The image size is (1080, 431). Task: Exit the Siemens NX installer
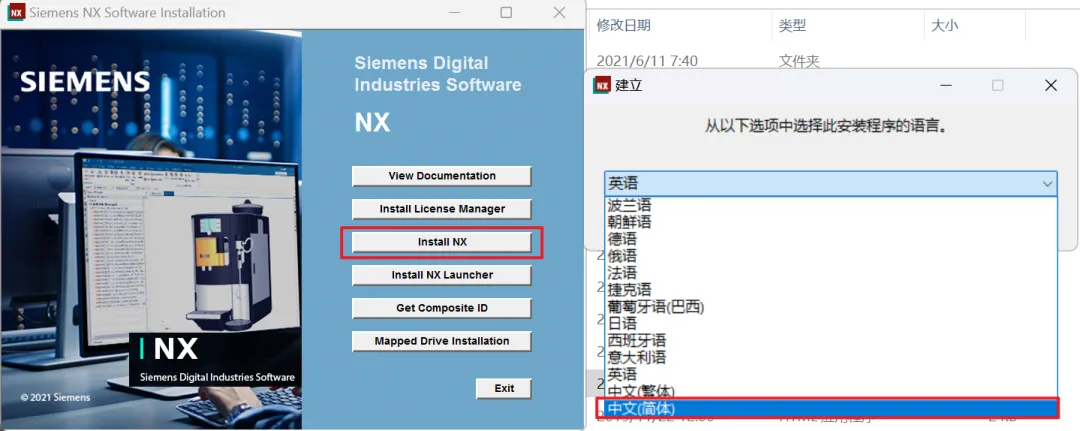click(504, 388)
